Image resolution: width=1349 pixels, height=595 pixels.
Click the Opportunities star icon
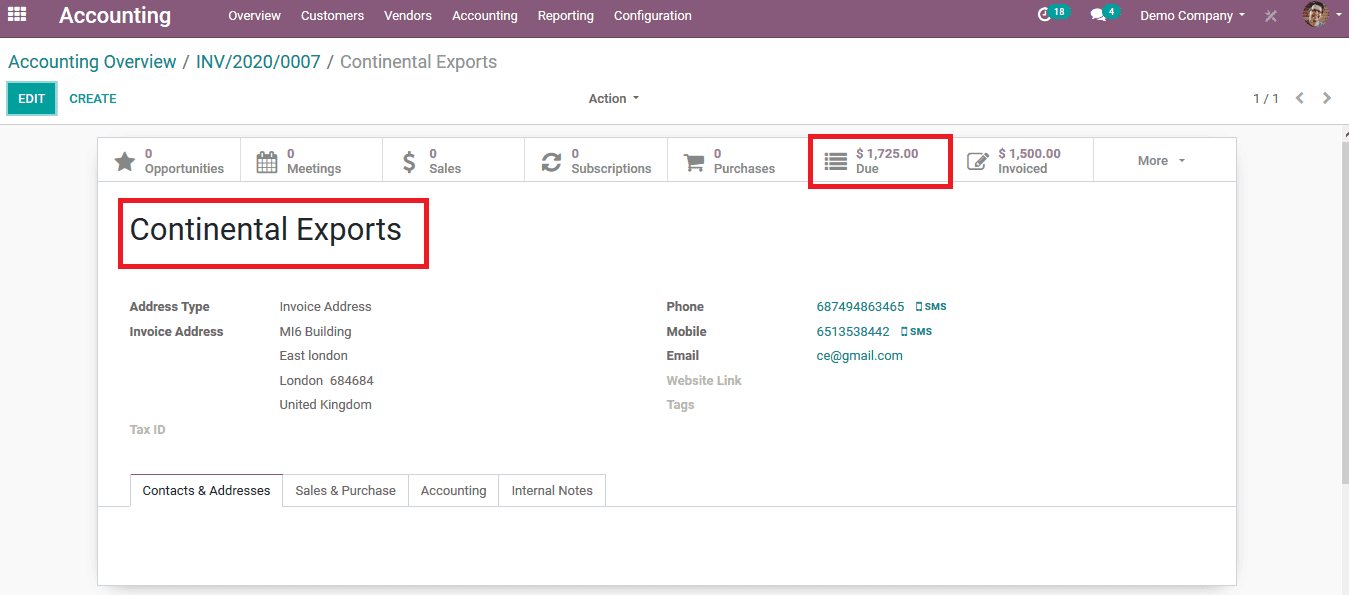(x=124, y=161)
